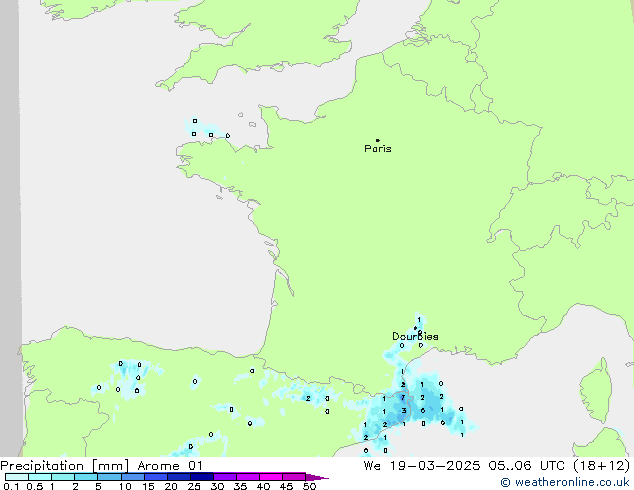Open the weatheronline.co.uk copyright link
634x490 pixels.
pyautogui.click(x=565, y=482)
